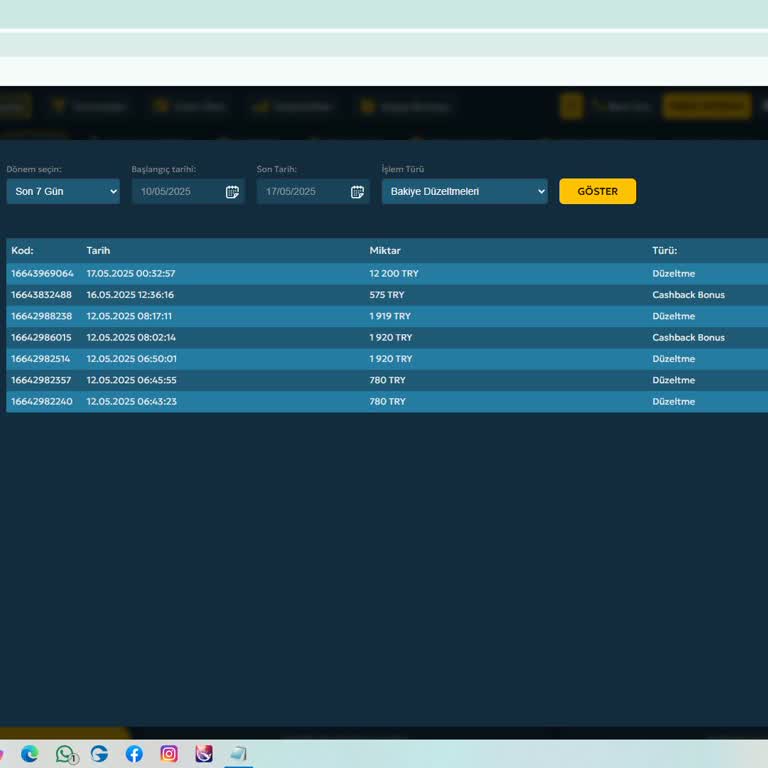The height and width of the screenshot is (768, 768).
Task: Open the start date calendar picker
Action: (x=232, y=192)
